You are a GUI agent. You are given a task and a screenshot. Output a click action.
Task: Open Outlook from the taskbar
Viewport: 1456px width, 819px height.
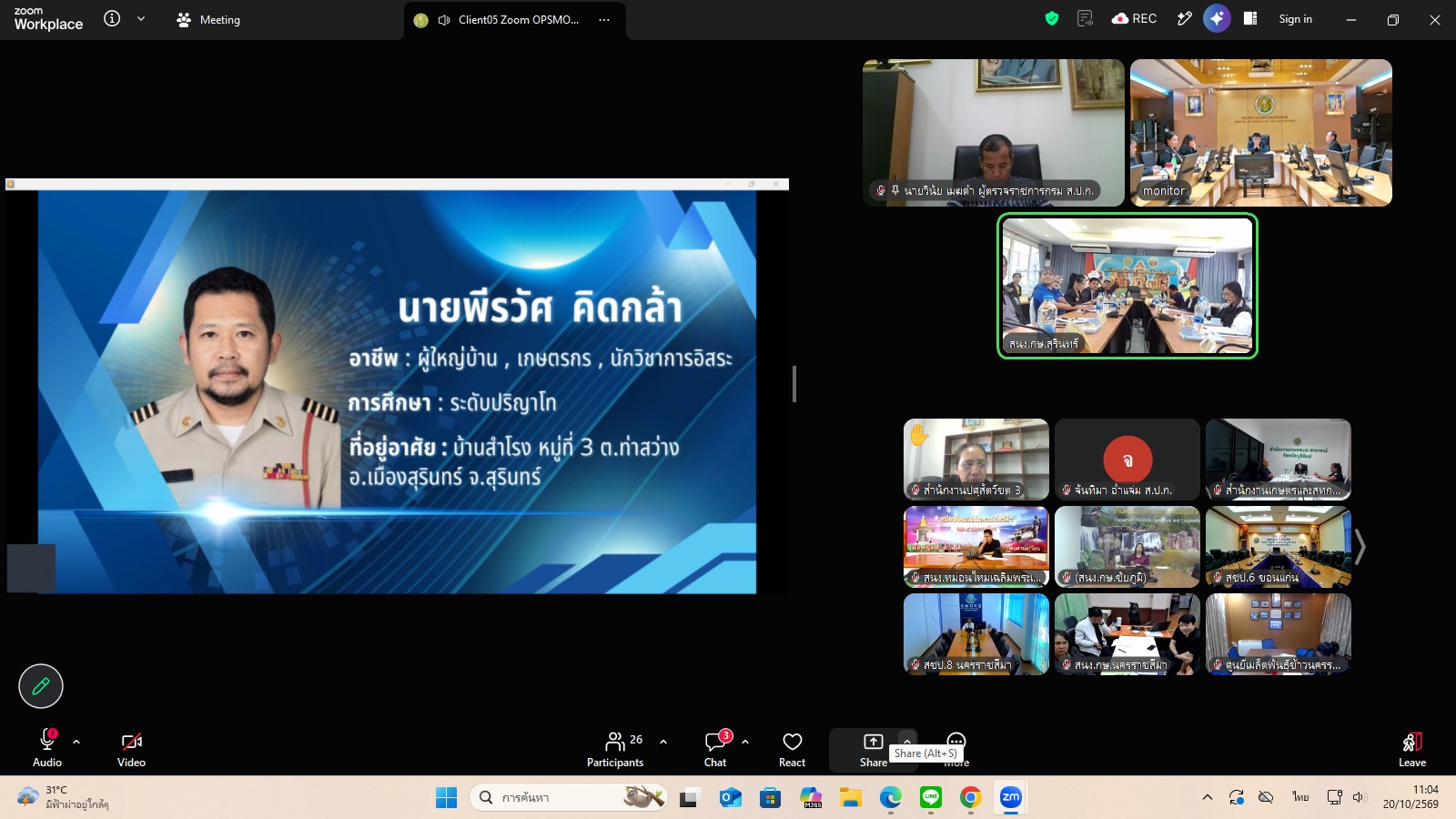[x=730, y=798]
